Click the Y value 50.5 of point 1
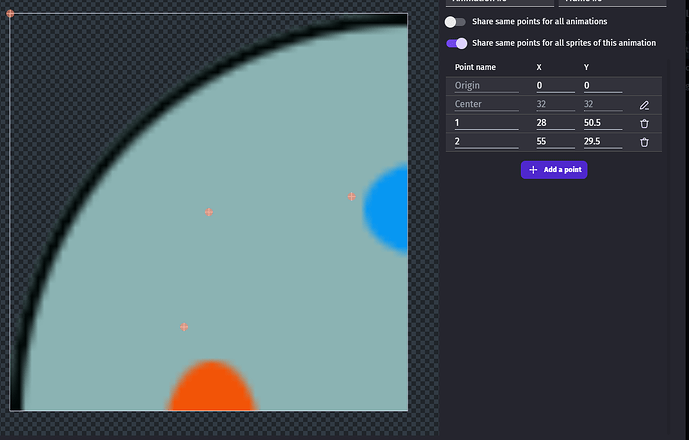Viewport: 689px width, 440px height. point(602,123)
